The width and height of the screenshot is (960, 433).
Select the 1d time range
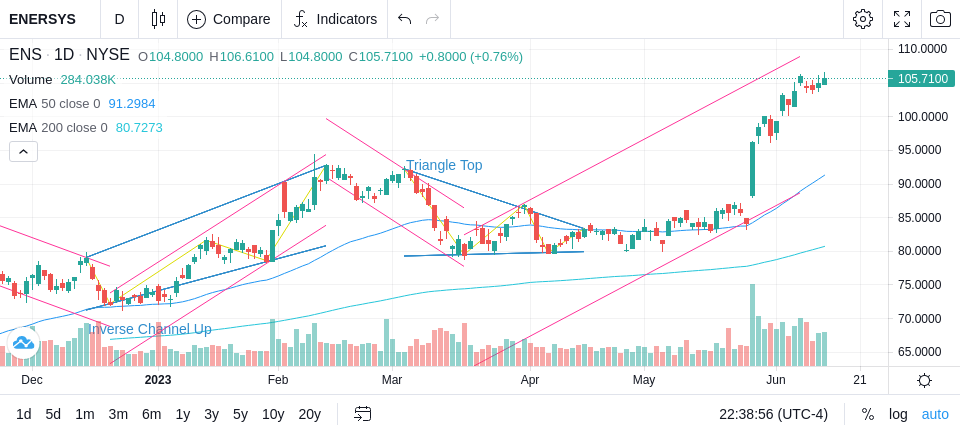(x=23, y=415)
